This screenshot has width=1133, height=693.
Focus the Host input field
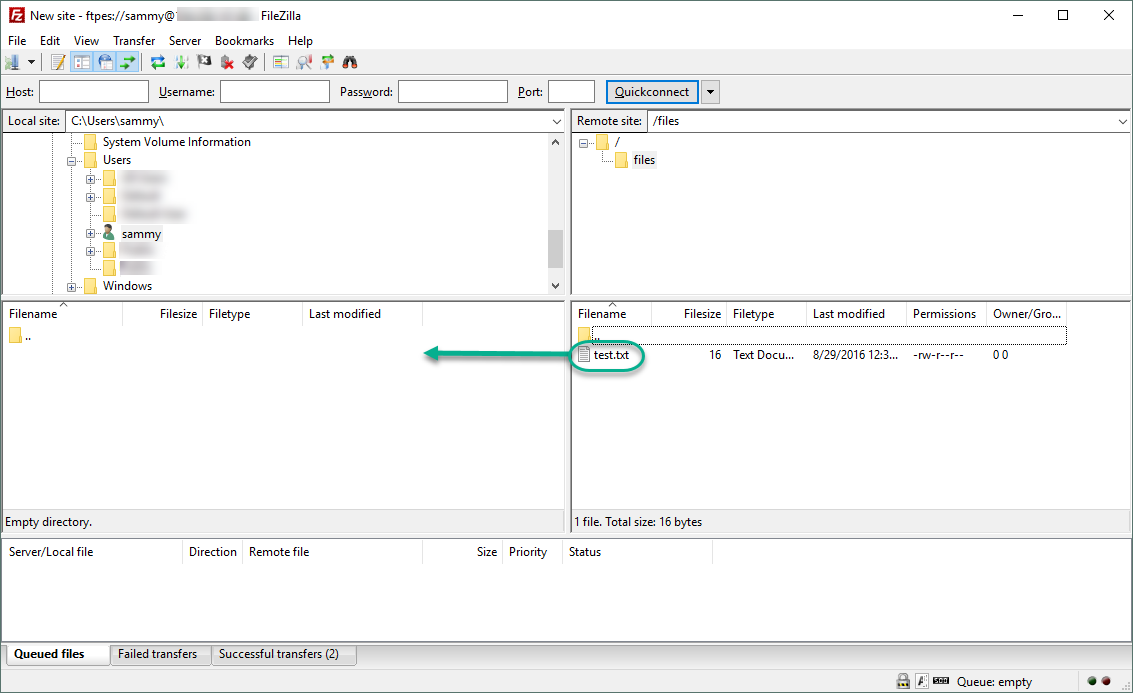tap(94, 92)
